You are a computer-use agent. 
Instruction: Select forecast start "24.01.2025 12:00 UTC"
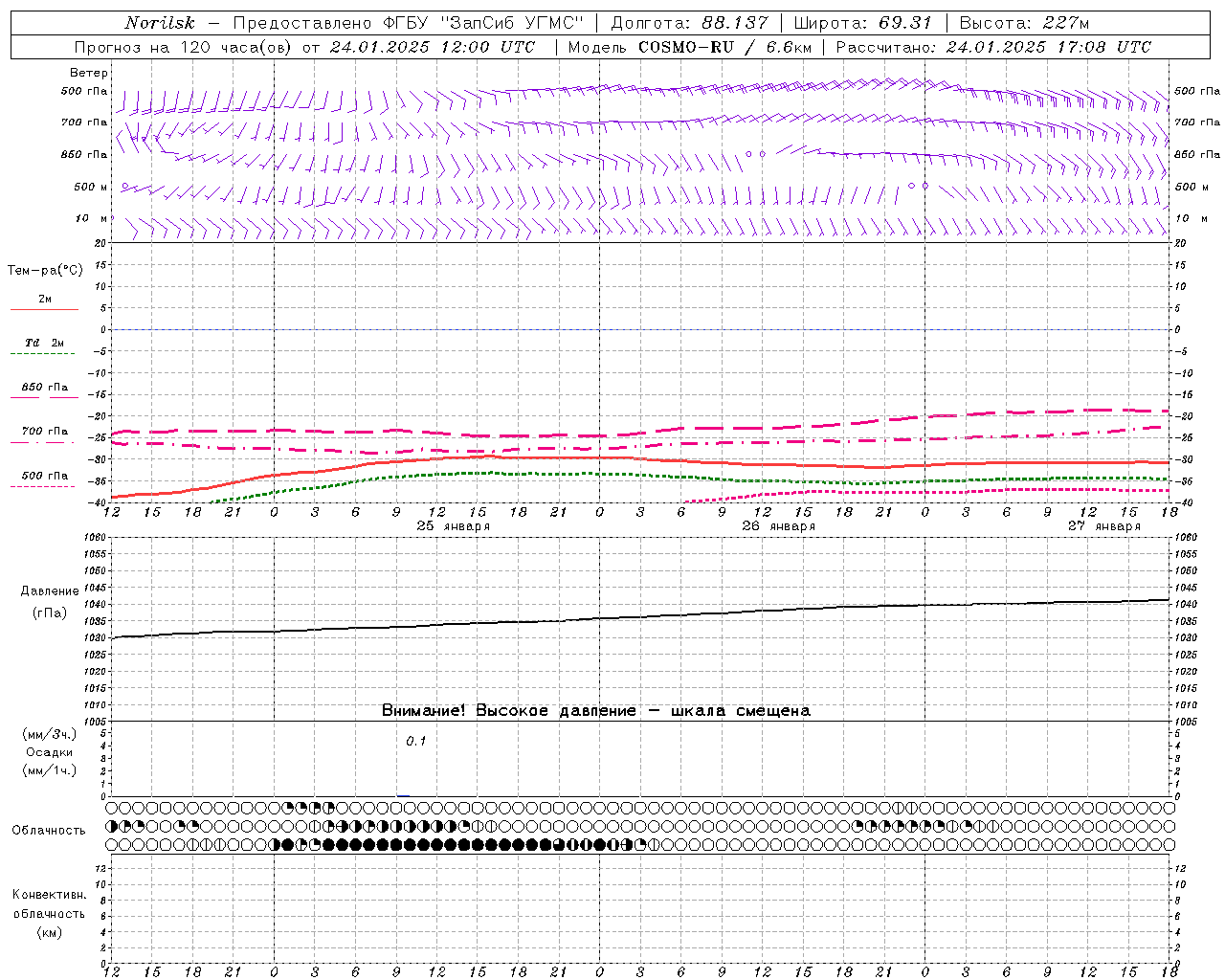click(432, 47)
